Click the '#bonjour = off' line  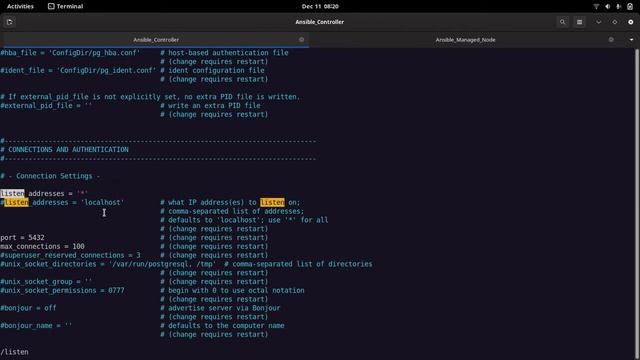coord(28,308)
